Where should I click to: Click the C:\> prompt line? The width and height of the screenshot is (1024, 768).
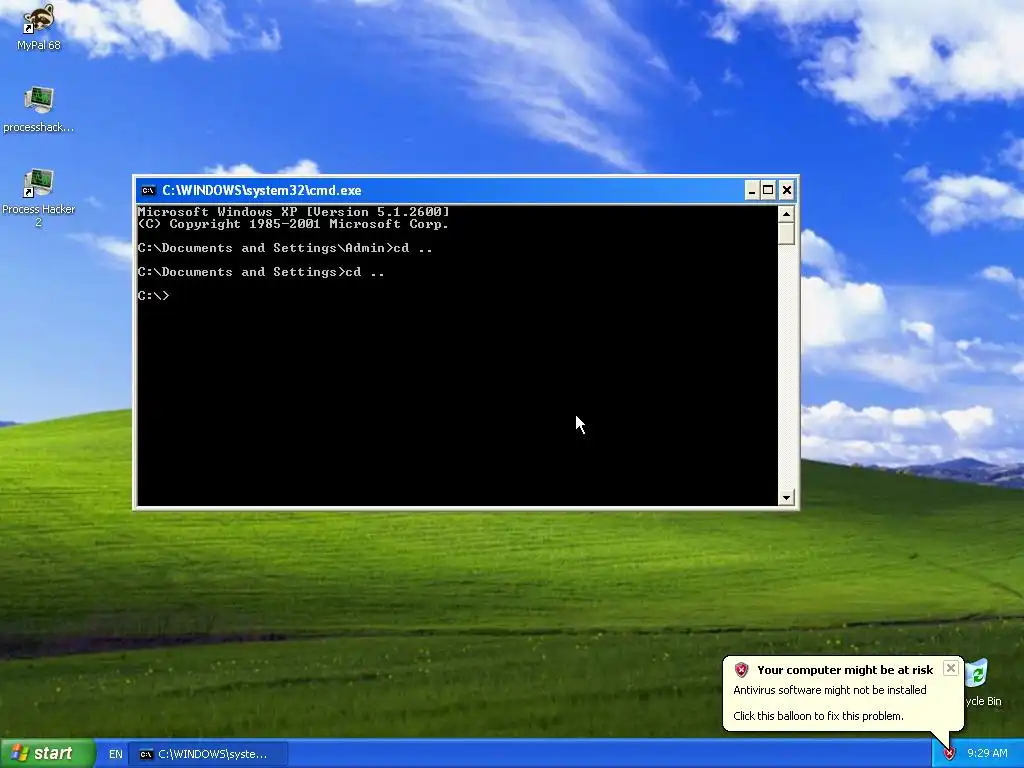(x=153, y=296)
